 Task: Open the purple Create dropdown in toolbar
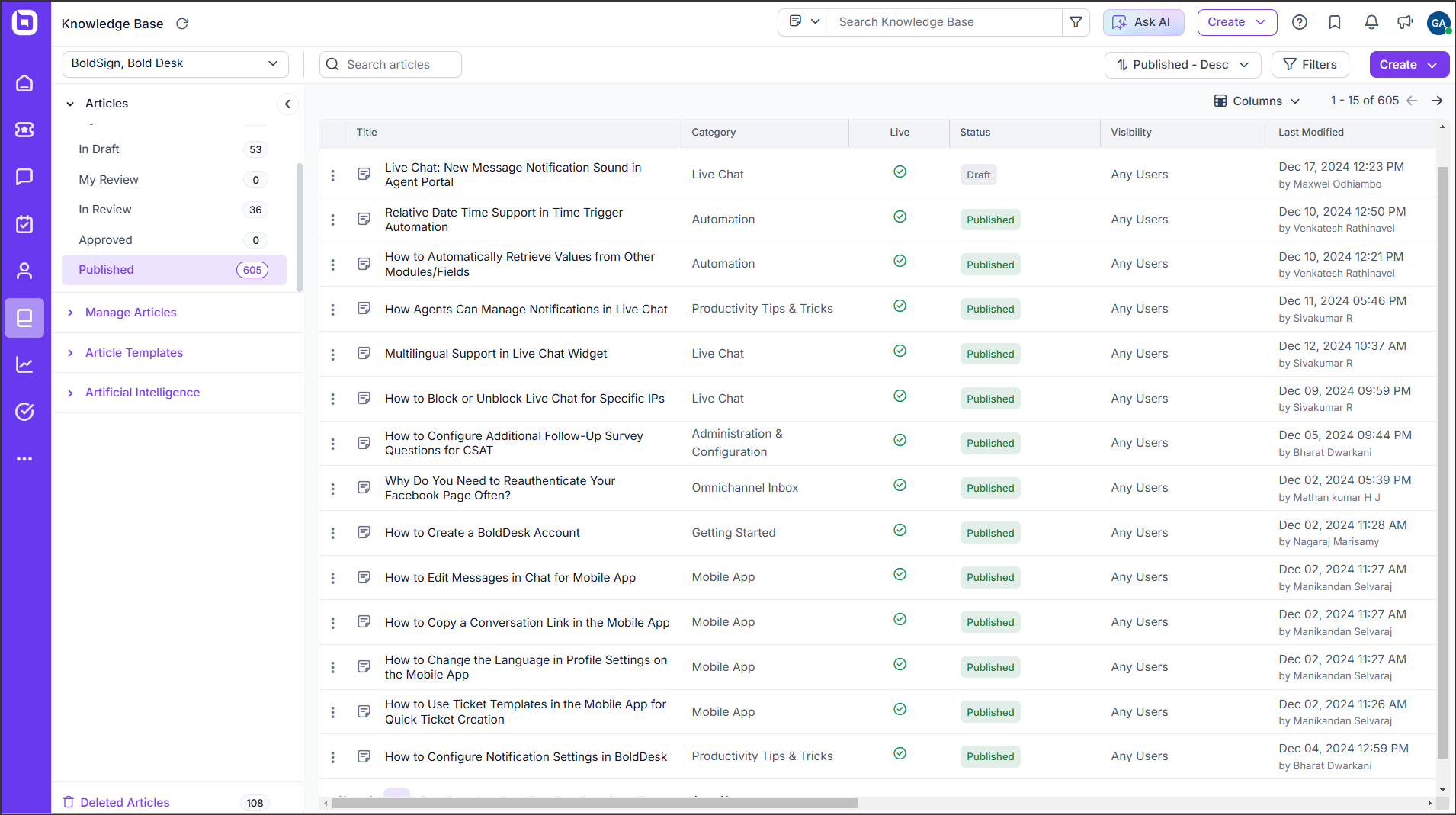pos(1409,65)
